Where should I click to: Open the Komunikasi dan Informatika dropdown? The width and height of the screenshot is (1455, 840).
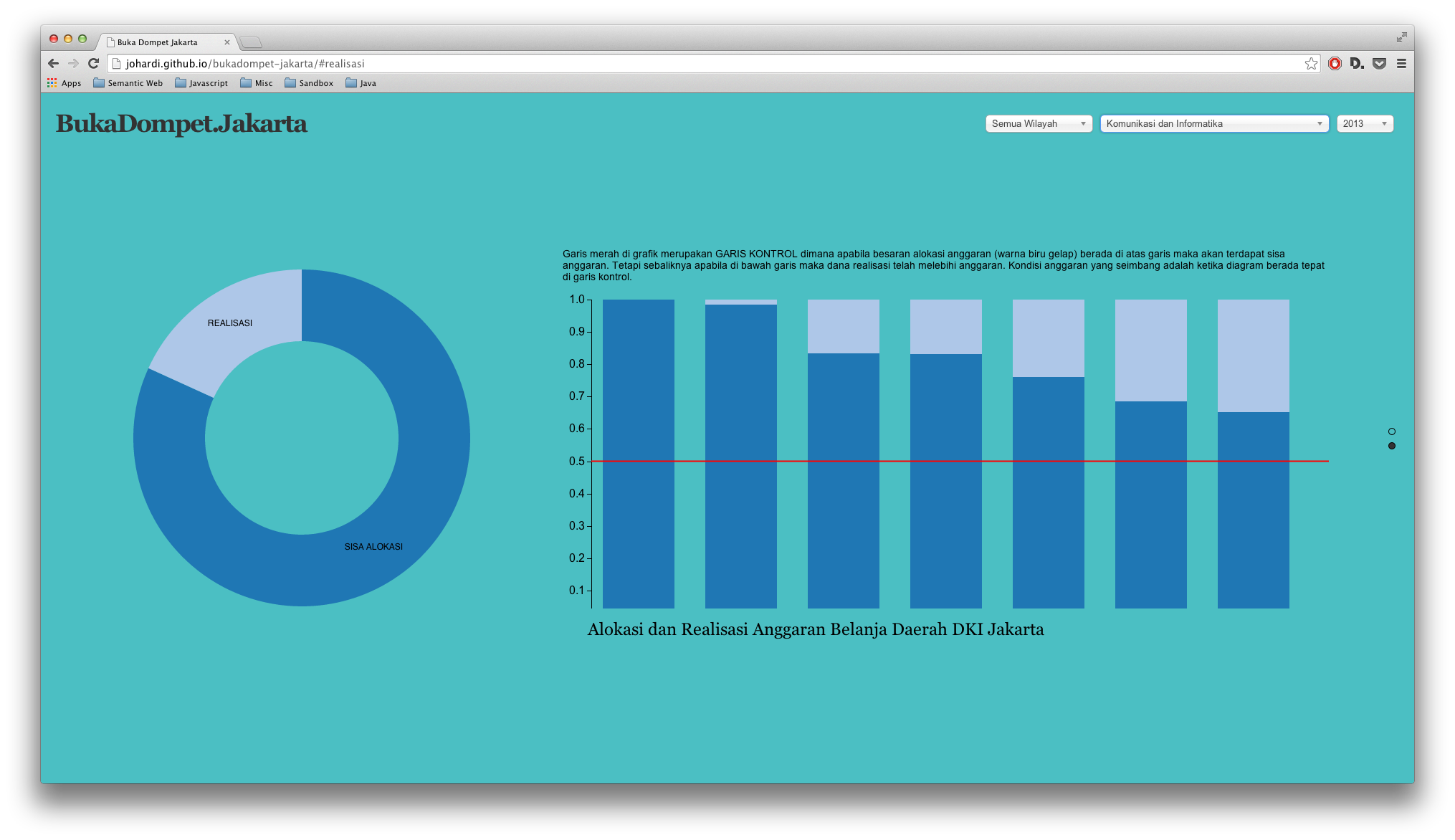click(1214, 124)
